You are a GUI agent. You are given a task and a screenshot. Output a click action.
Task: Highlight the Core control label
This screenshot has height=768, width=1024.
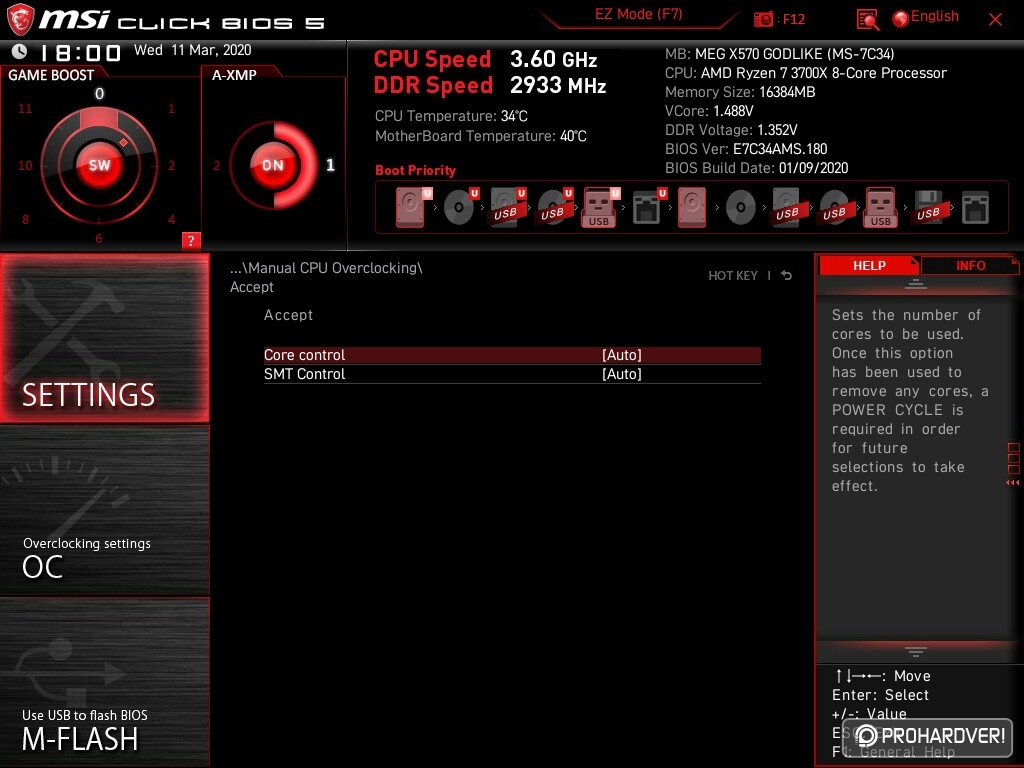[x=304, y=355]
